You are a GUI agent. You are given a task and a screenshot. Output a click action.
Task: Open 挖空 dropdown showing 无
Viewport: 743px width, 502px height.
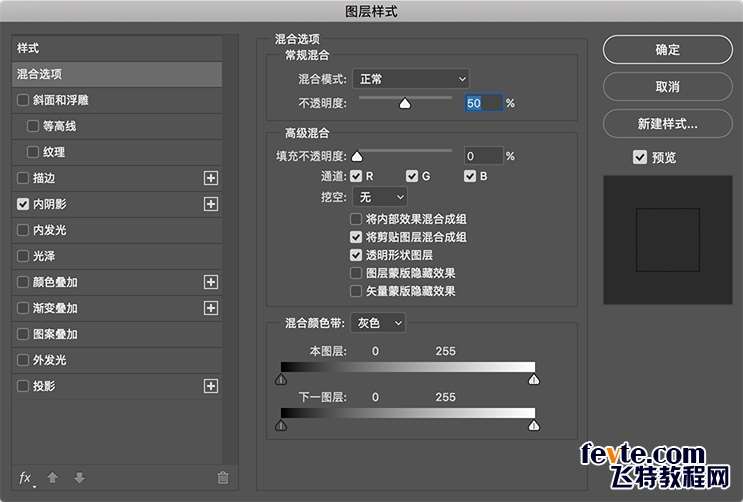[x=380, y=197]
